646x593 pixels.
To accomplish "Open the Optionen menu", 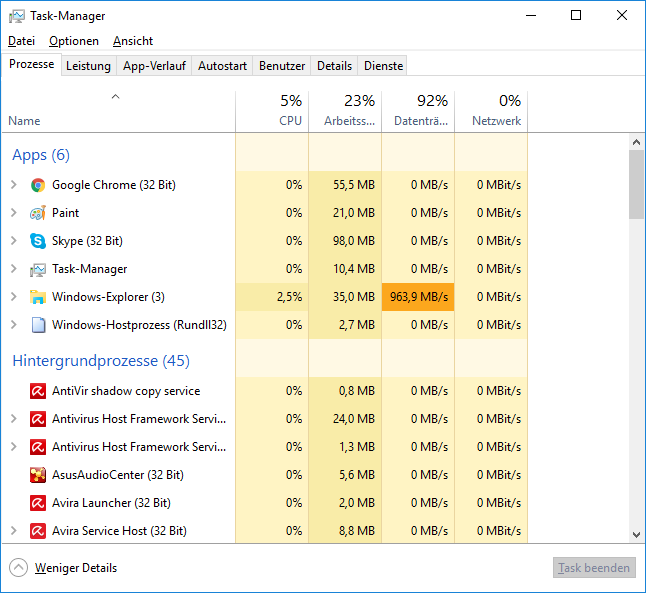I will (x=74, y=41).
